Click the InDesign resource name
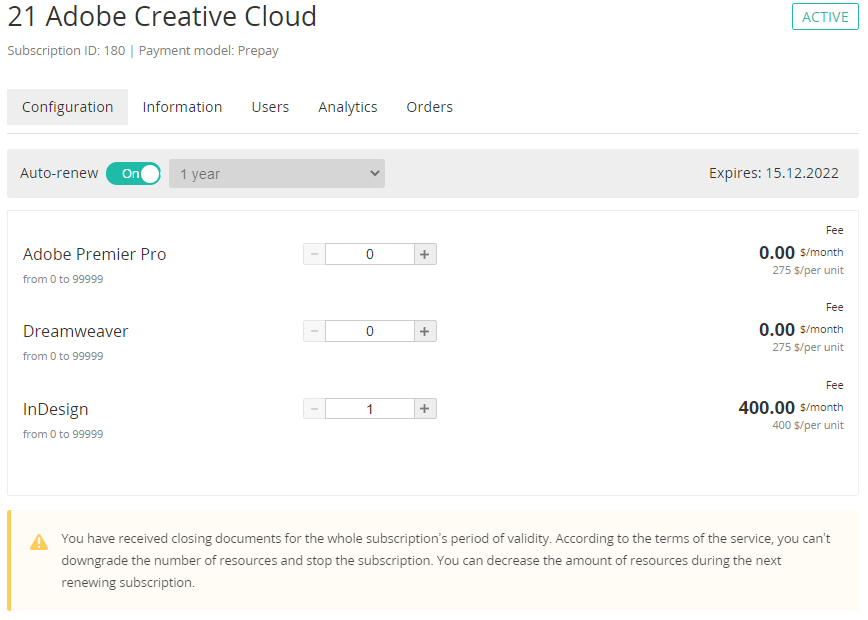868x620 pixels. pyautogui.click(x=56, y=409)
